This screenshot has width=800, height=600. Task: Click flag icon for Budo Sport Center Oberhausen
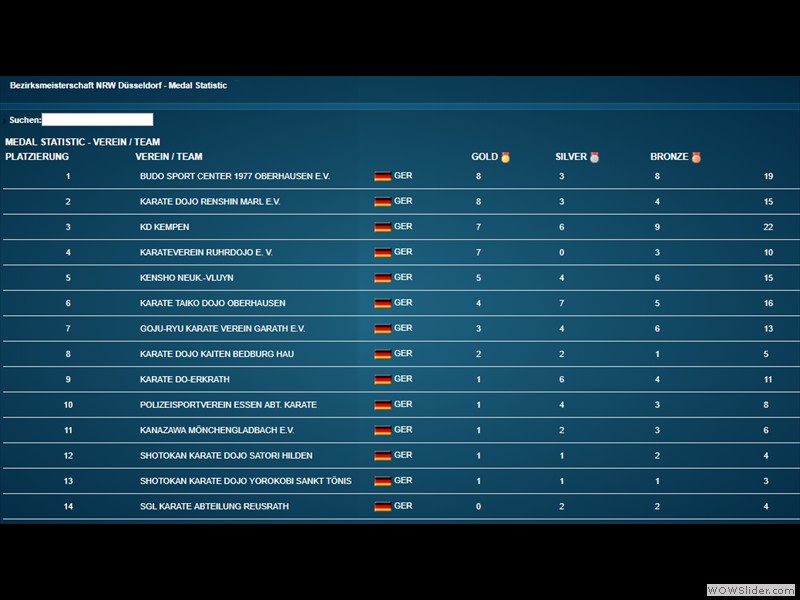click(x=382, y=176)
